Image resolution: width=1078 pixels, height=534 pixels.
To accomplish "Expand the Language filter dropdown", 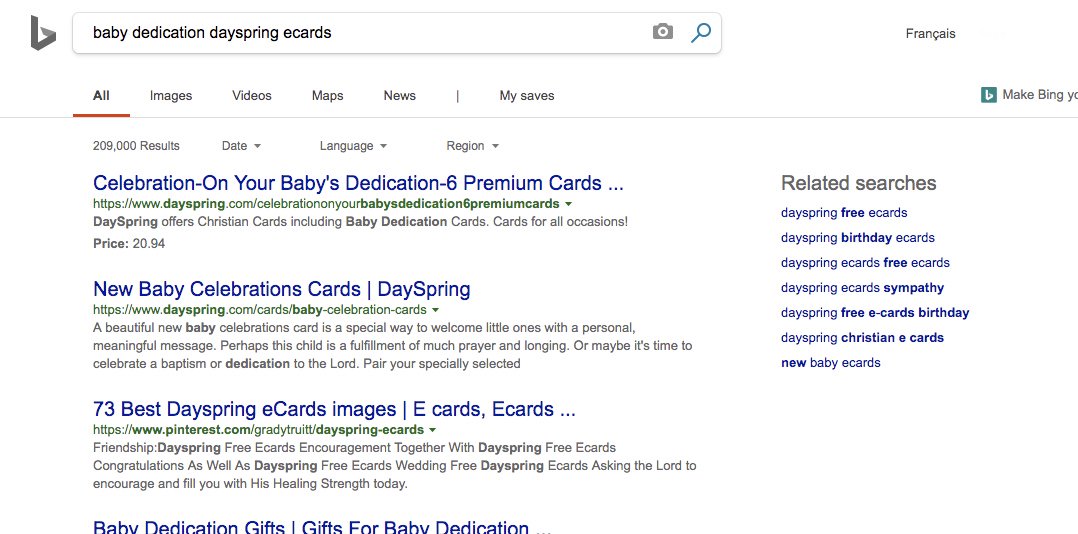I will coord(353,146).
